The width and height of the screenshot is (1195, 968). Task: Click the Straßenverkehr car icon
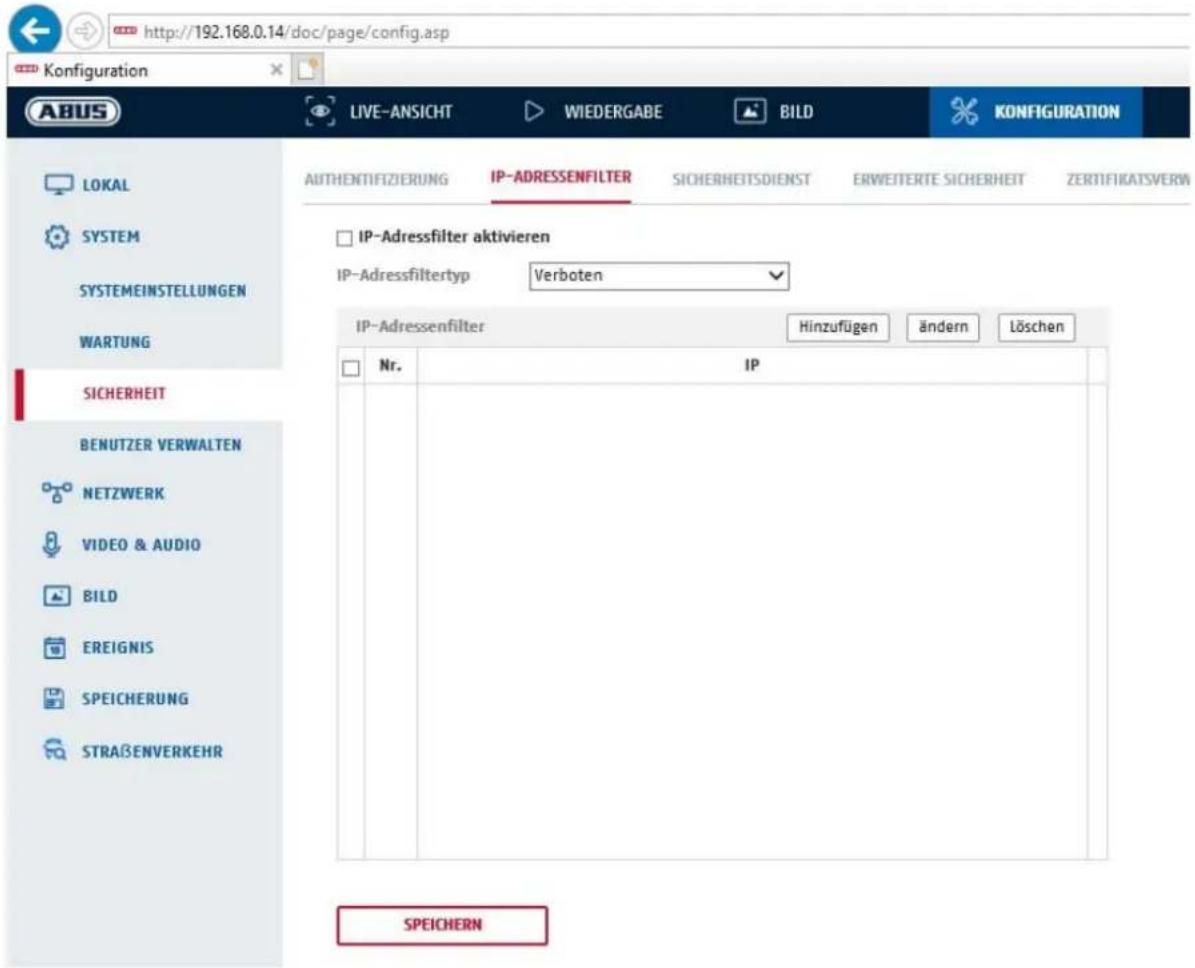coord(55,751)
